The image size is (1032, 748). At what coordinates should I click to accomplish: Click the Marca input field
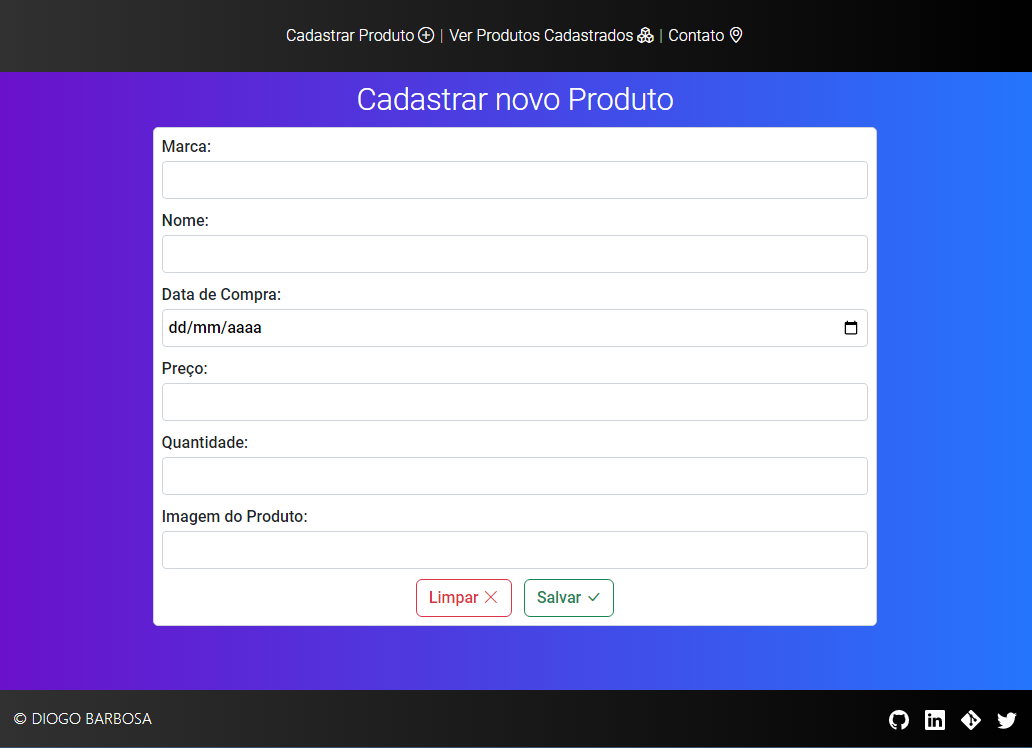[514, 180]
